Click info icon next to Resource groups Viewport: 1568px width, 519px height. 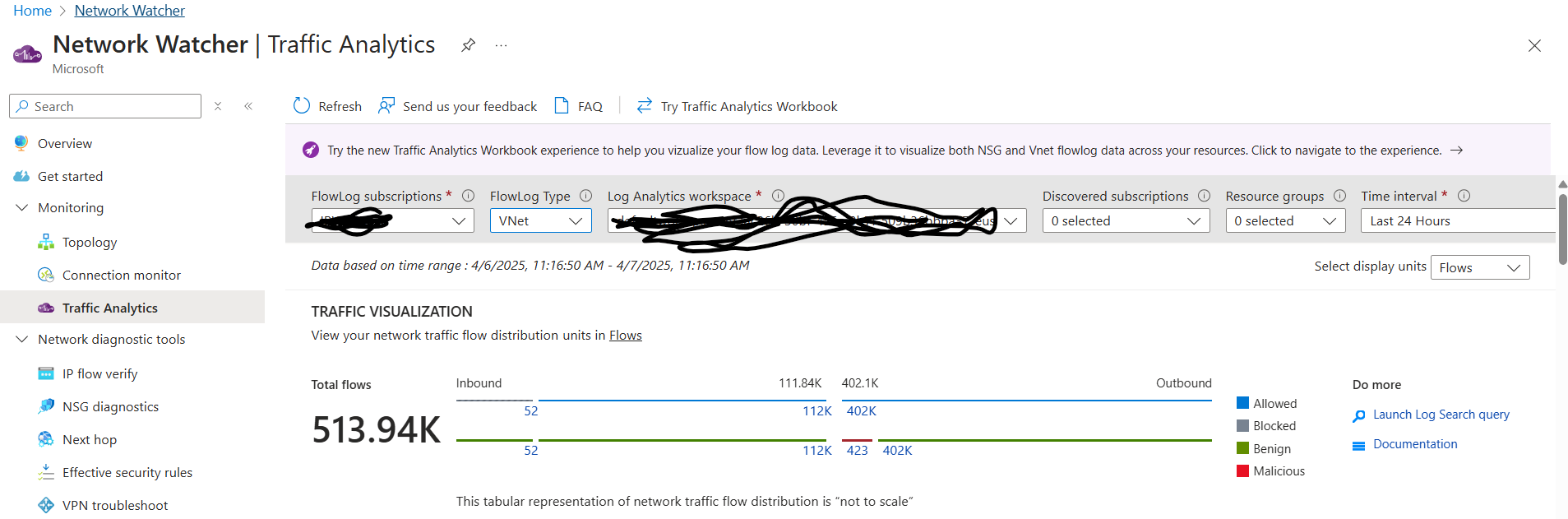[1340, 196]
